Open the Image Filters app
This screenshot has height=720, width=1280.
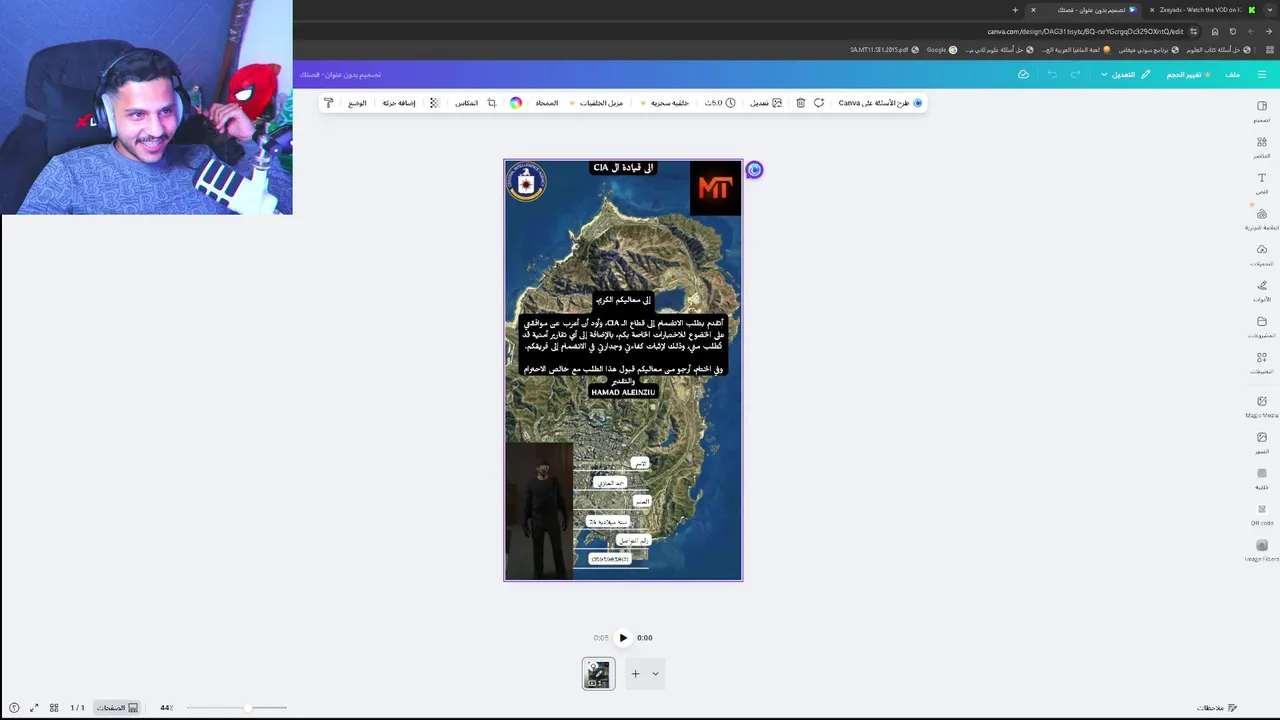[1262, 551]
